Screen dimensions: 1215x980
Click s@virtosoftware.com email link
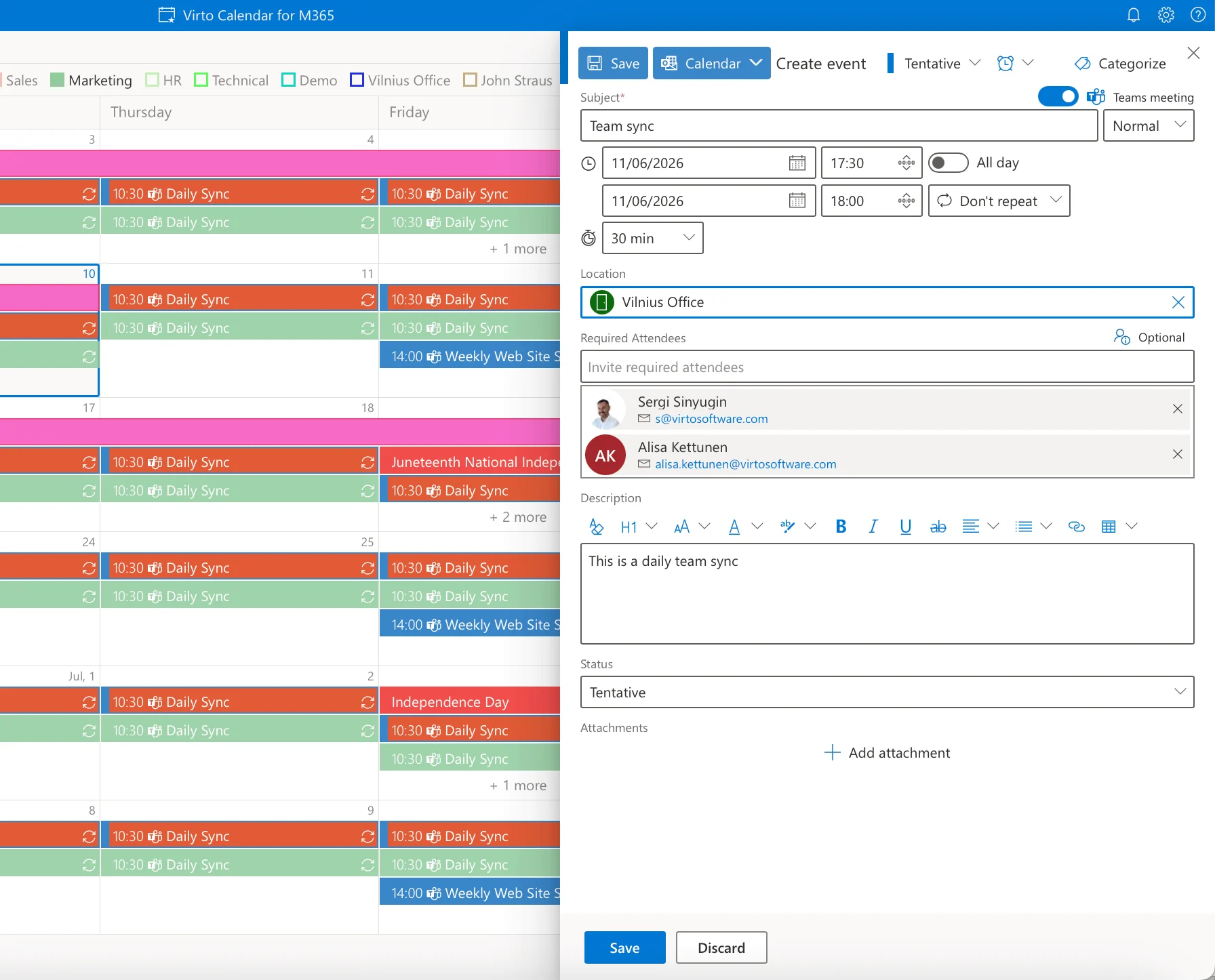(x=711, y=419)
